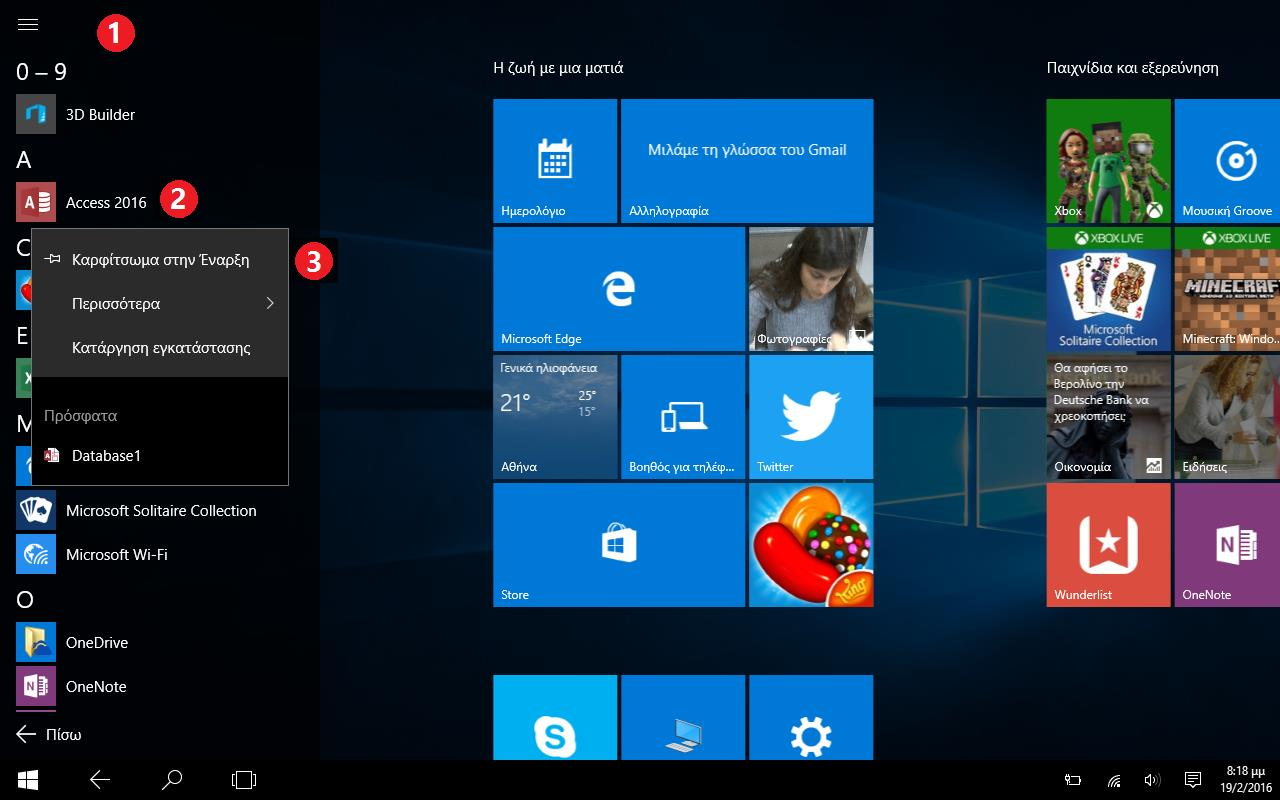Open the Φωτογραφίες photos tile
Screen dimensions: 1280x800
pos(811,289)
